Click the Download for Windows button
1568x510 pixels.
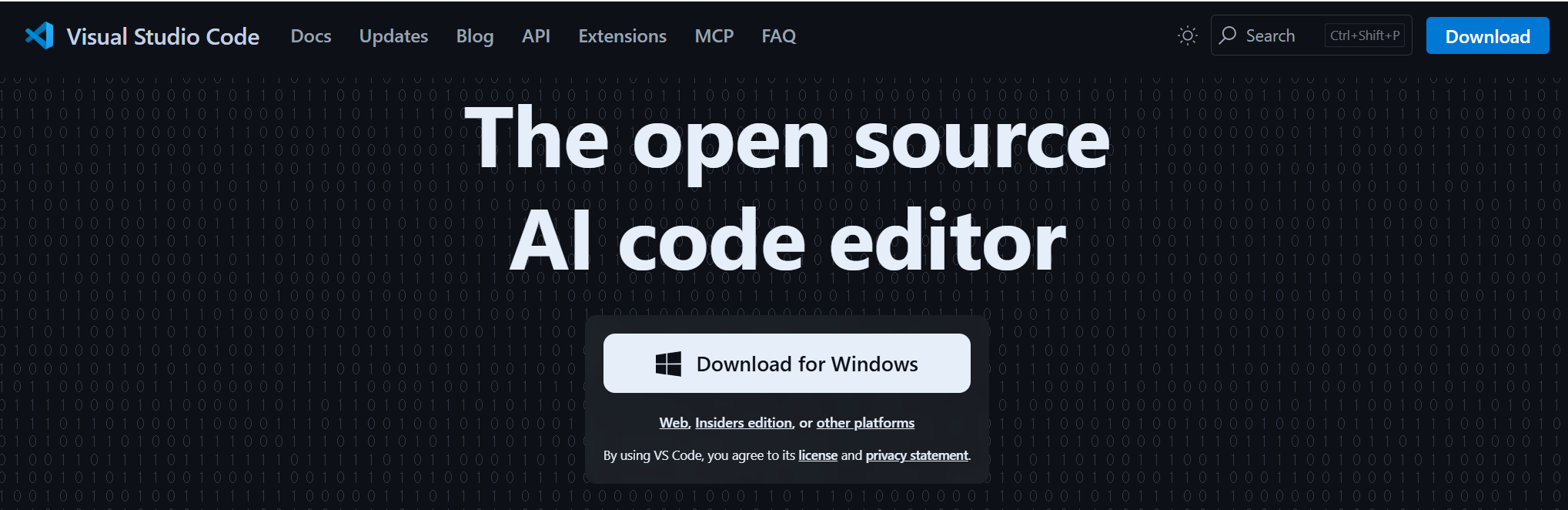point(787,363)
